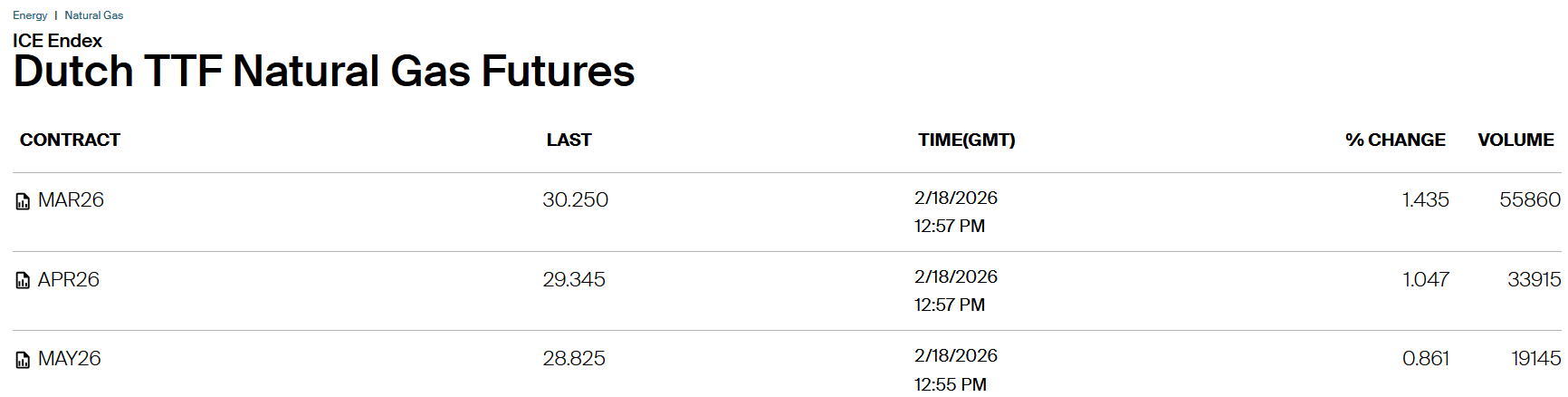Select the TIME(GMT) column header
The width and height of the screenshot is (1568, 397).
click(x=966, y=140)
